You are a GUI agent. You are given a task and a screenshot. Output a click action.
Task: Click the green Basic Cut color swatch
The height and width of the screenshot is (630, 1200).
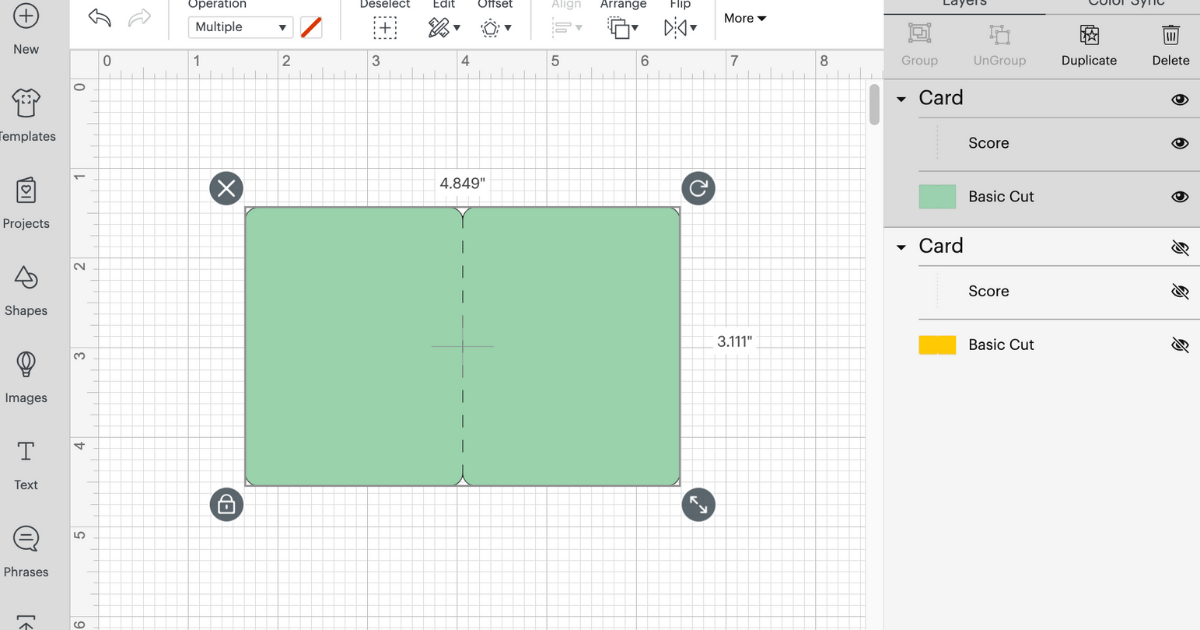(937, 197)
